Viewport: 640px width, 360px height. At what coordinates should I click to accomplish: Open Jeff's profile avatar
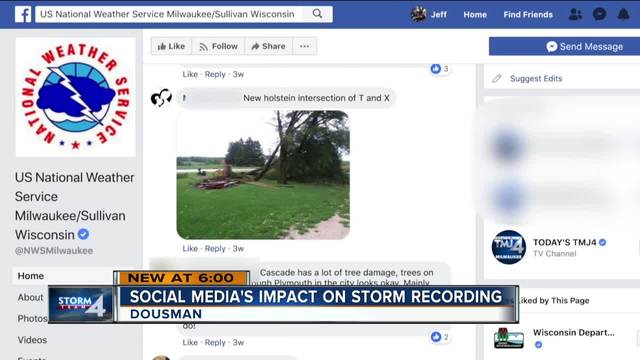pyautogui.click(x=418, y=14)
